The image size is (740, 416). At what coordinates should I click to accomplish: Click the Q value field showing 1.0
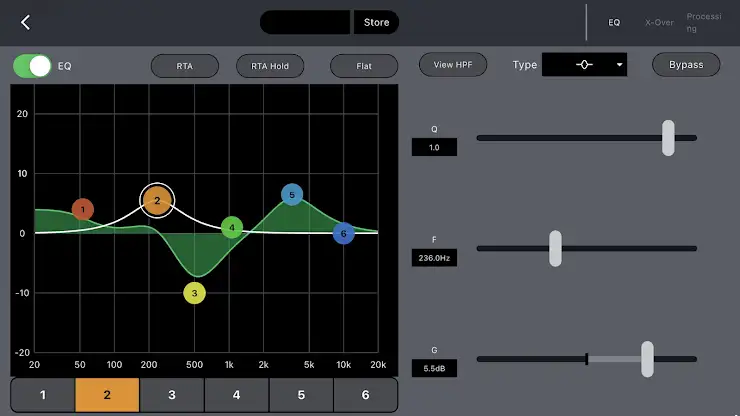point(434,147)
